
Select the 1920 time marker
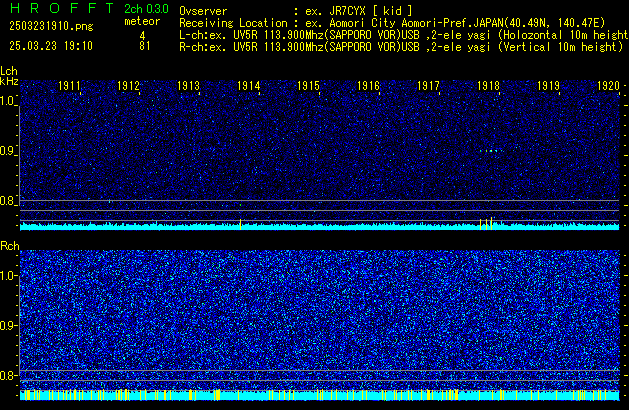click(609, 86)
